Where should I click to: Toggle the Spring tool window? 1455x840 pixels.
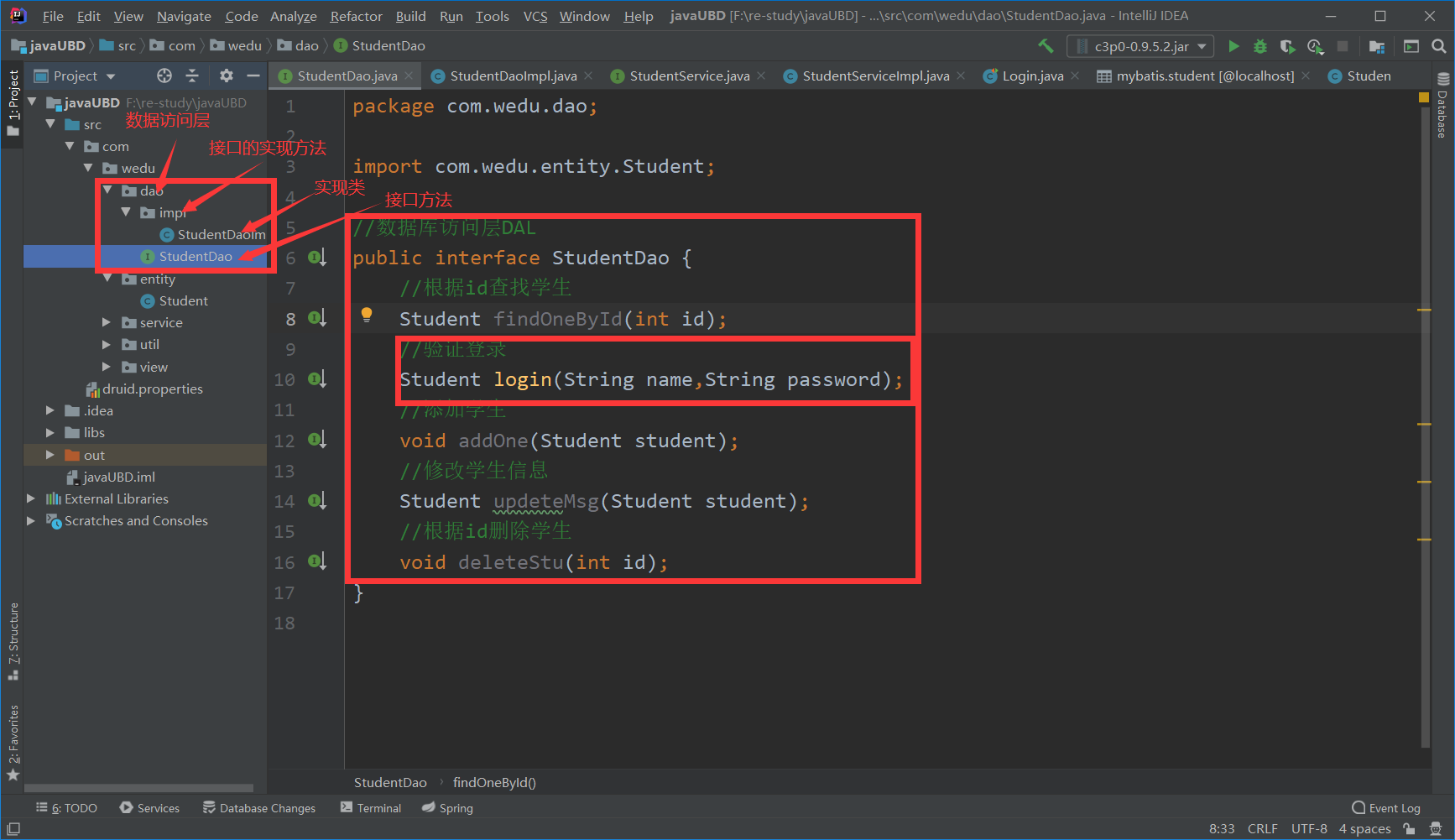447,808
